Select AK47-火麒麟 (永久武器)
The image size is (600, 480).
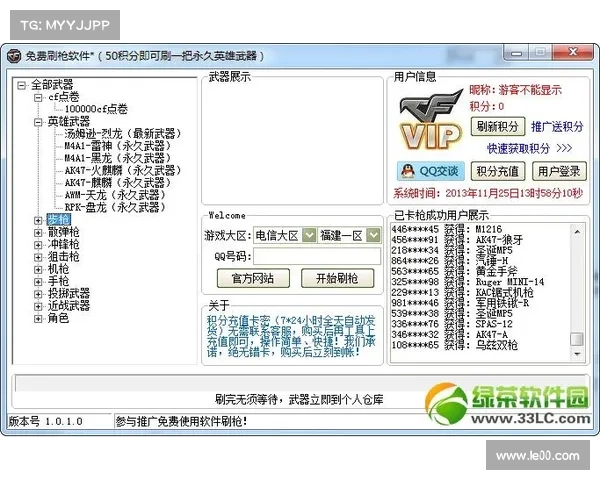[x=122, y=170]
